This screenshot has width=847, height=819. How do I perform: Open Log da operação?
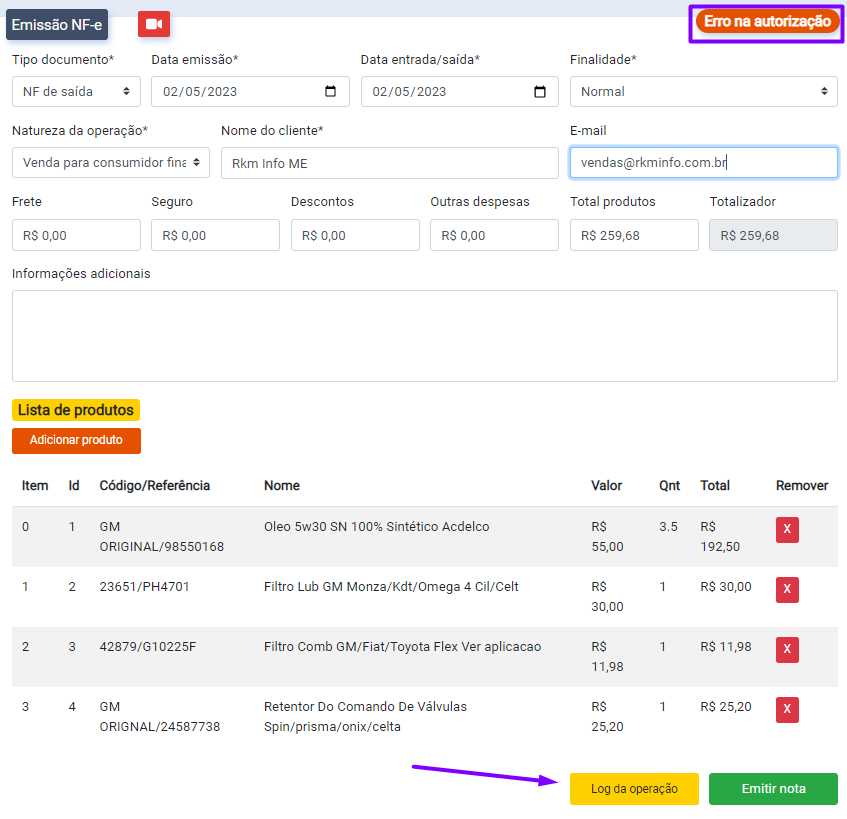pyautogui.click(x=634, y=789)
